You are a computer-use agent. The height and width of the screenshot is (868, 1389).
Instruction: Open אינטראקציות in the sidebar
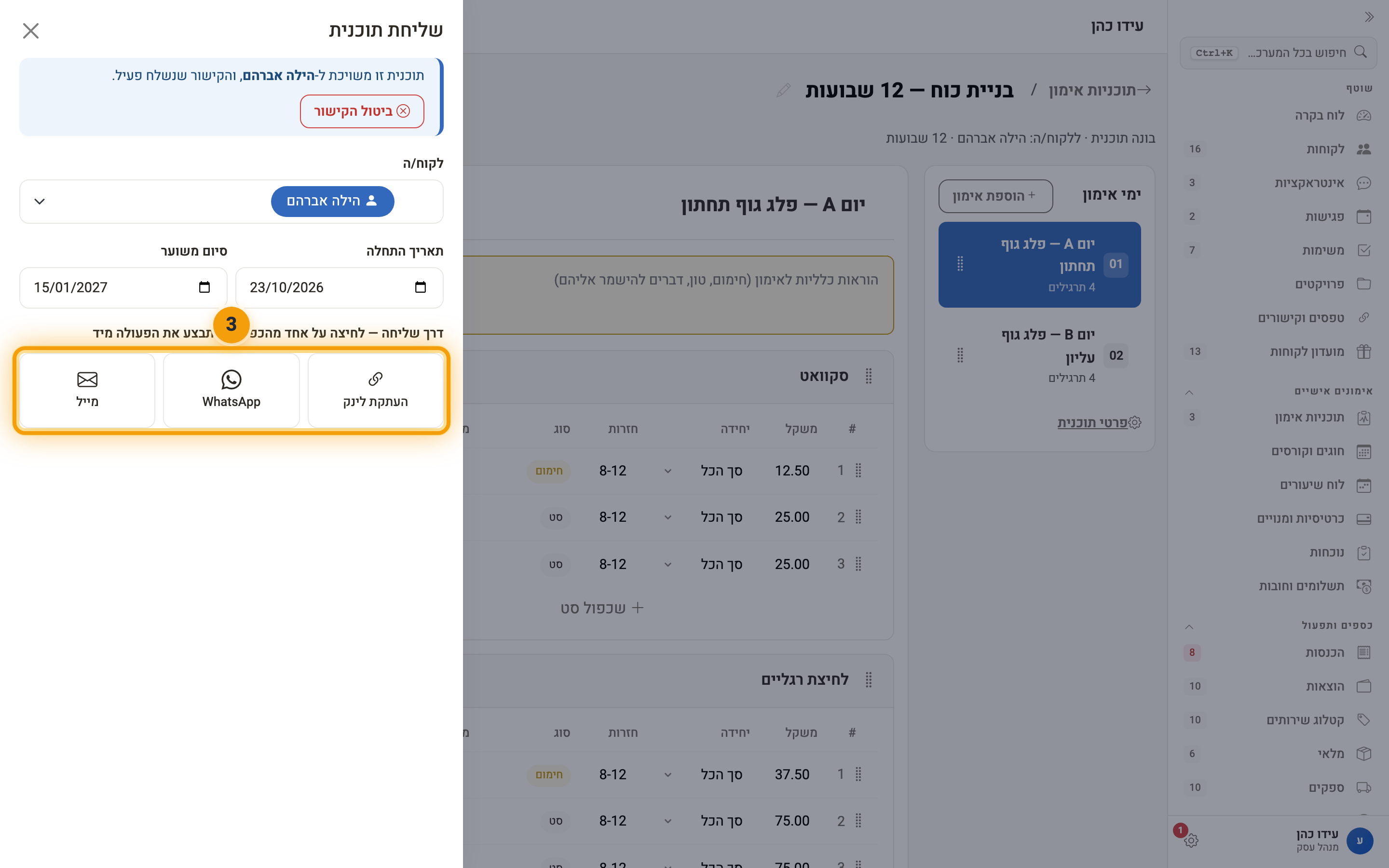click(1278, 183)
